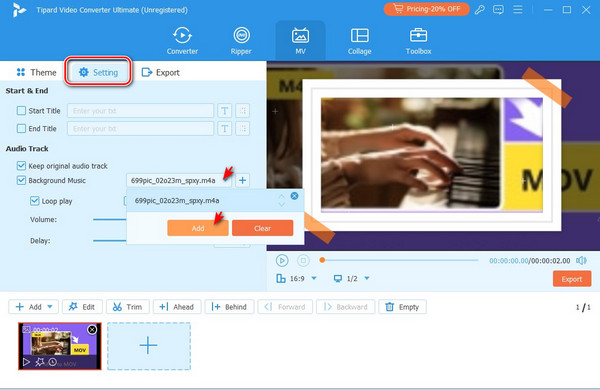Switch to the Theme tab
Screen dimensions: 600x390
[x=36, y=72]
